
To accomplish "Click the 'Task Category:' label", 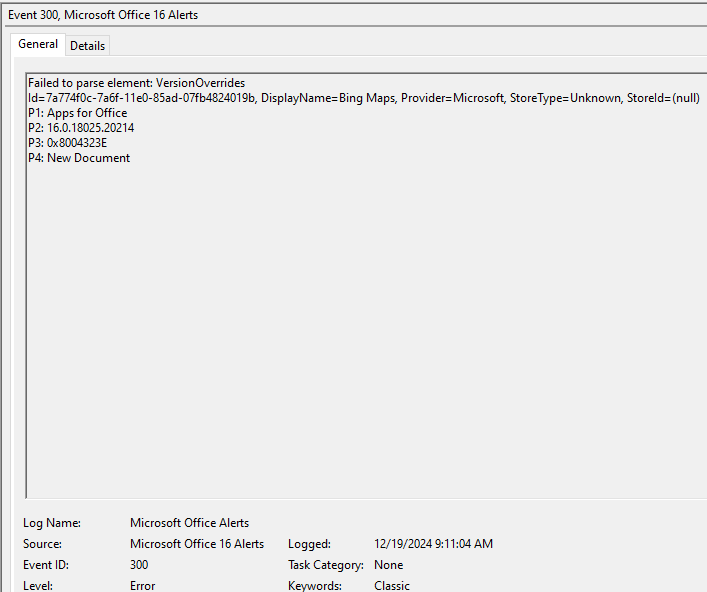I will (x=326, y=565).
